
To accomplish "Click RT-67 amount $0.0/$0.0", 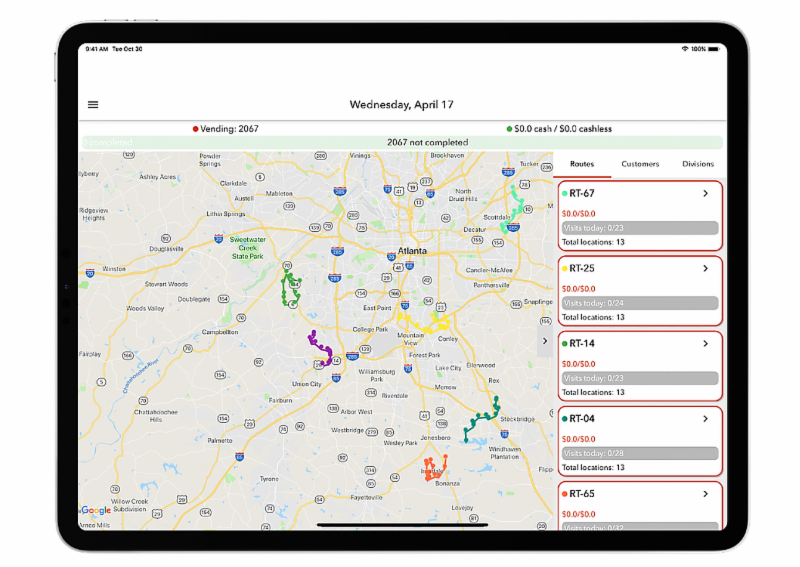I will coord(579,213).
